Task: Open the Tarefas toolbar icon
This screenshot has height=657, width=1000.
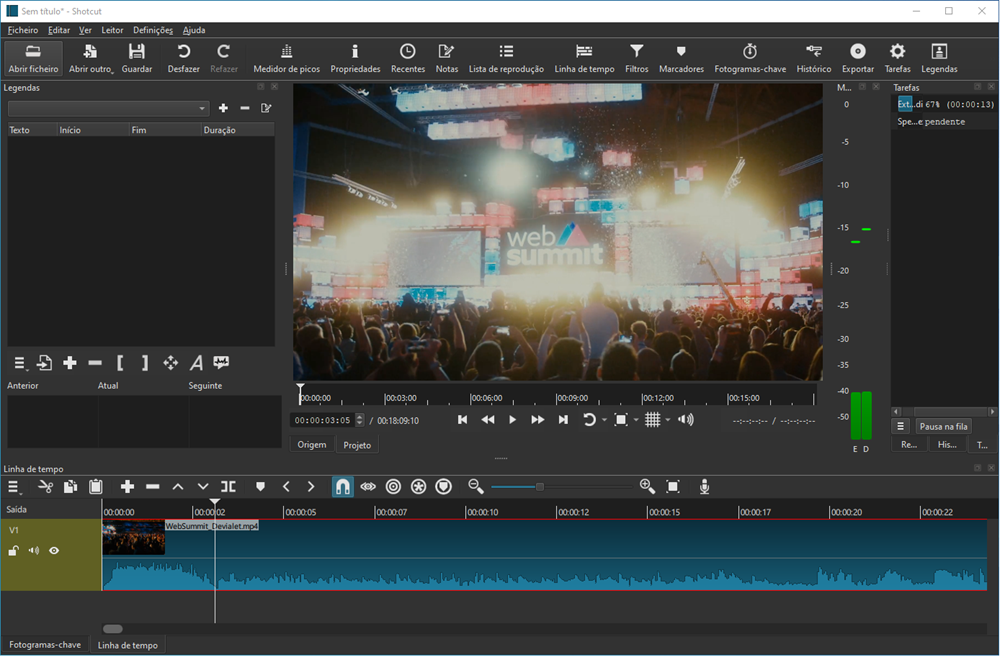Action: coord(897,58)
